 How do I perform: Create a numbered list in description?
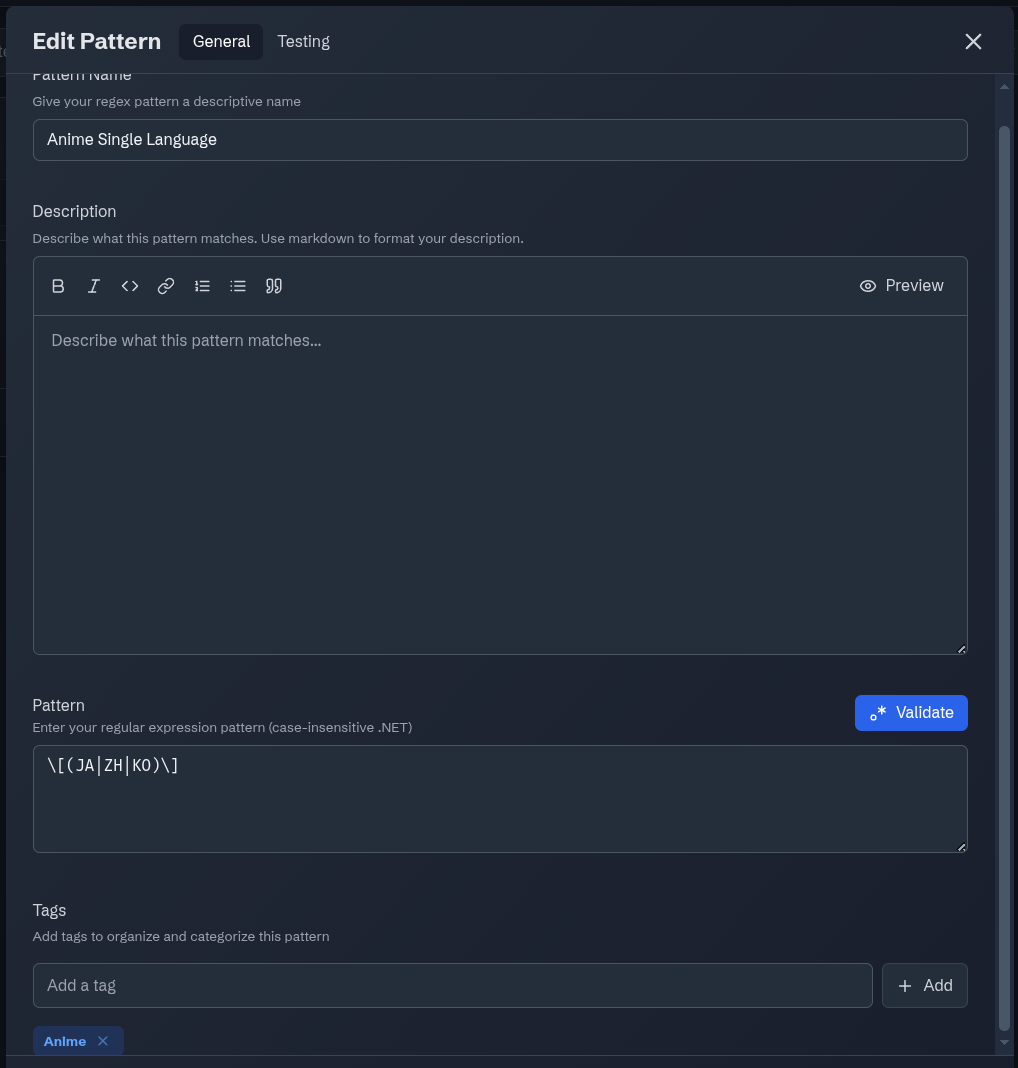coord(202,286)
